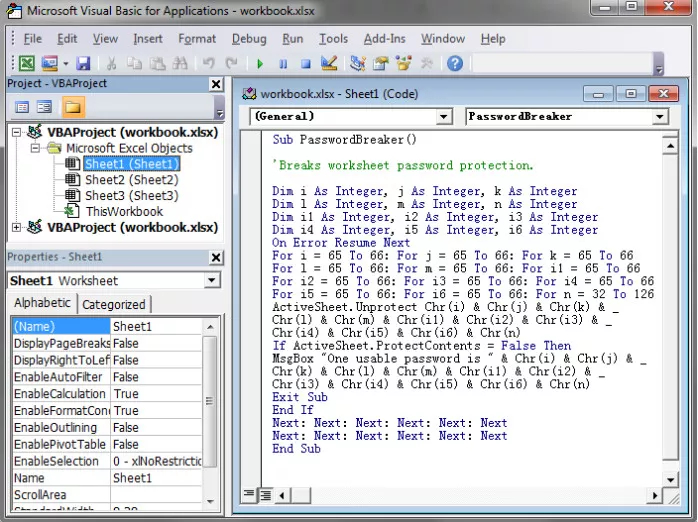This screenshot has width=698, height=522.
Task: Switch to the Categorized properties tab
Action: (113, 305)
